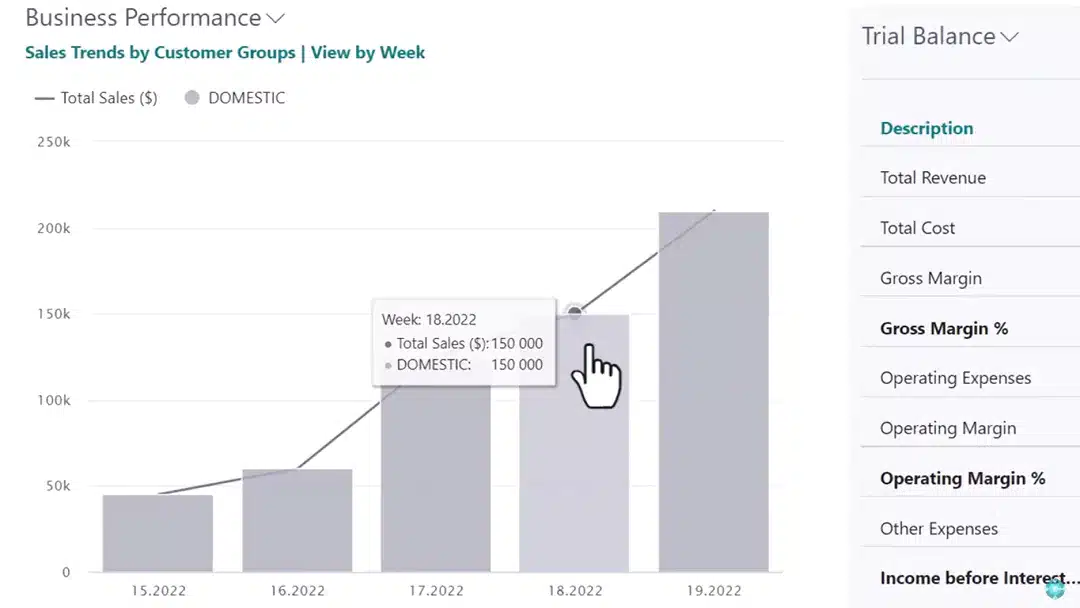Expand the Business Performance chevron
Viewport: 1080px width, 608px height.
coord(276,18)
